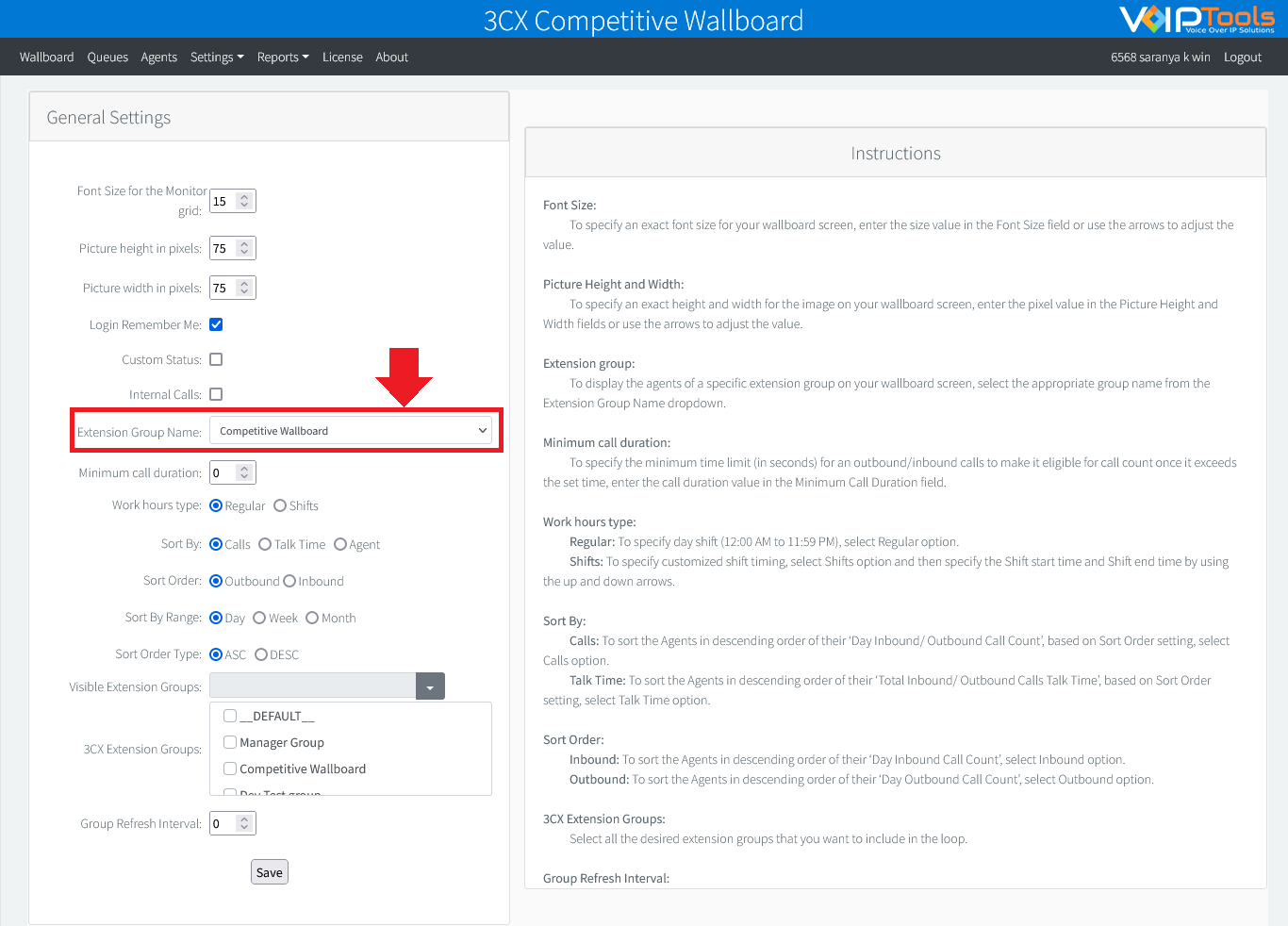Viewport: 1288px width, 926px height.
Task: Enable the Custom Status checkbox
Action: point(215,359)
